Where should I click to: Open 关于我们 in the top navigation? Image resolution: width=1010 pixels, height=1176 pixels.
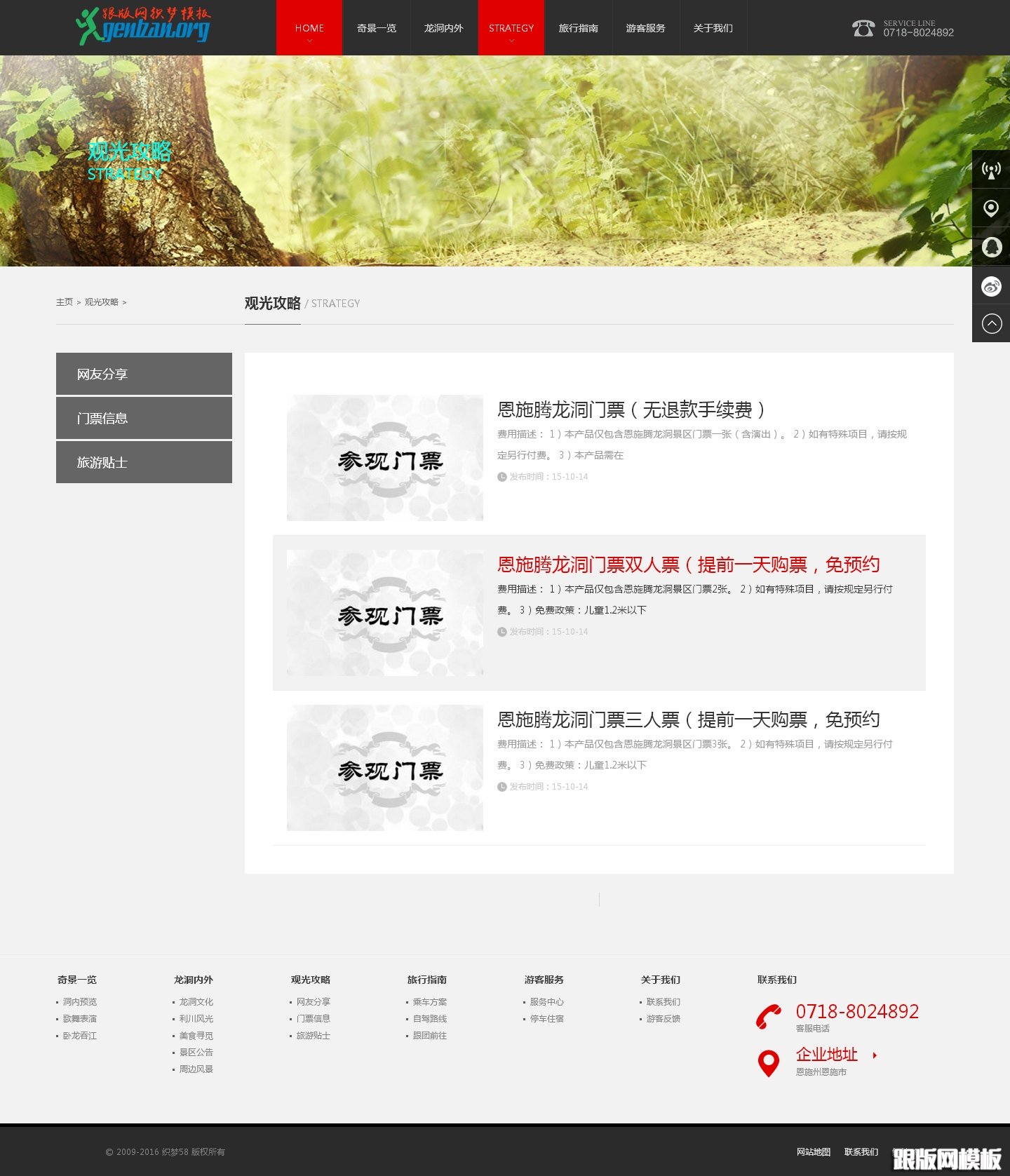click(713, 28)
